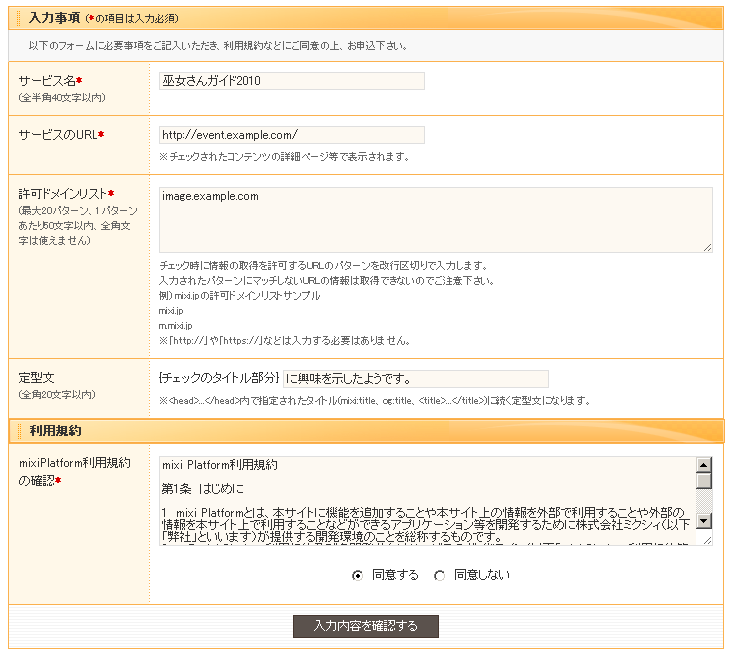This screenshot has width=734, height=658.
Task: Click the terms textarea resize handle
Action: tap(707, 540)
